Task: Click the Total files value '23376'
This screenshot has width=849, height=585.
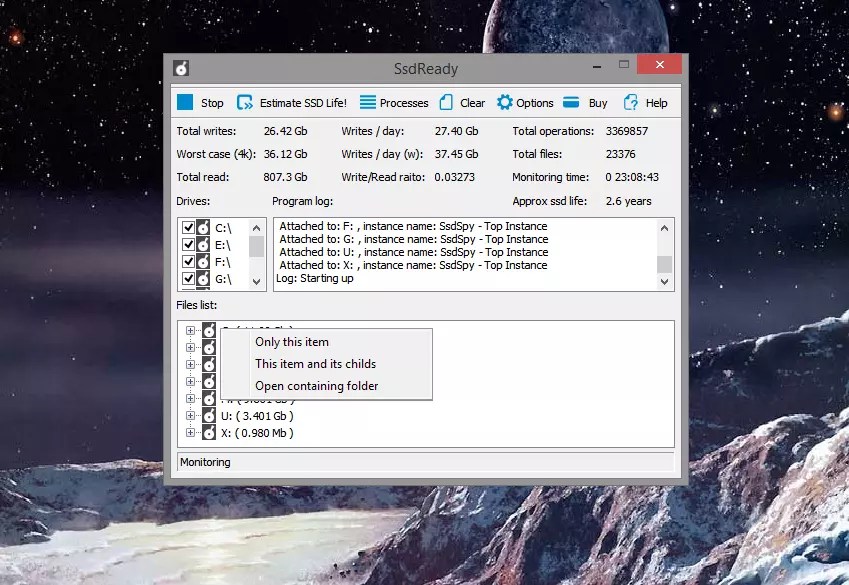Action: (621, 154)
